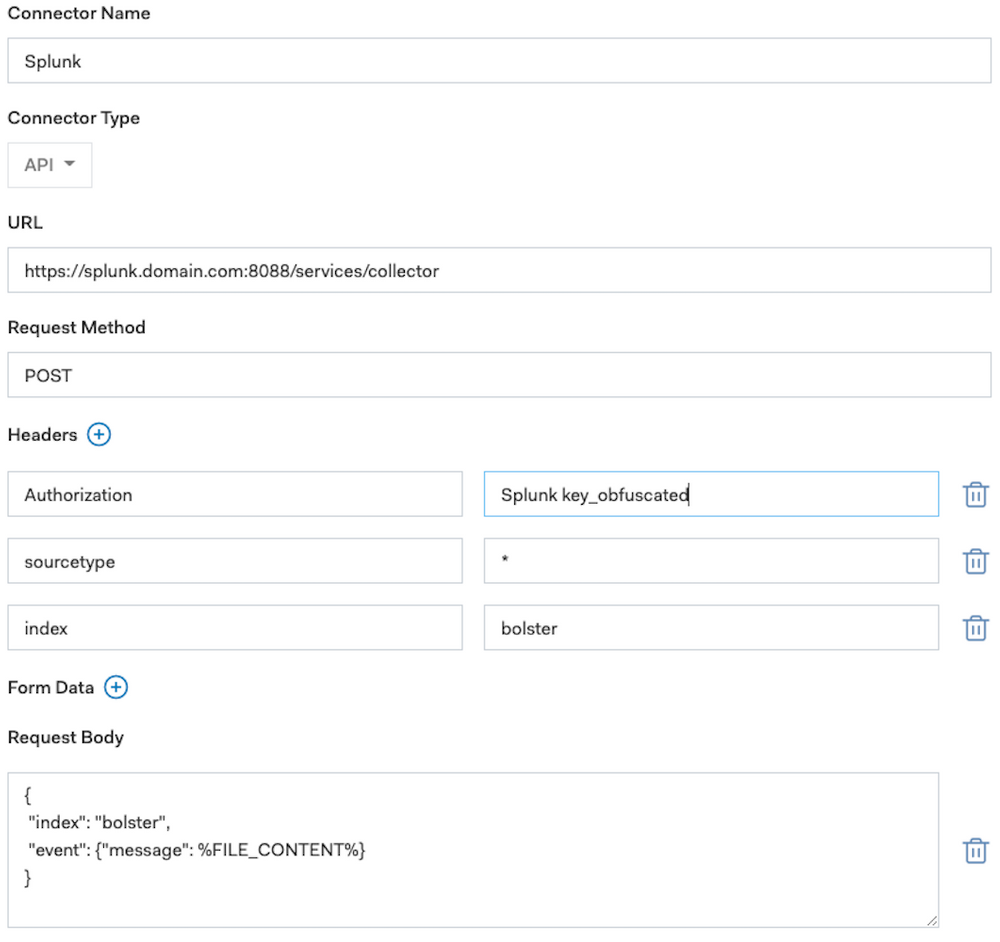Screen dimensions: 1000x942
Task: Click the Connector Name field containing Splunk
Action: click(x=499, y=61)
